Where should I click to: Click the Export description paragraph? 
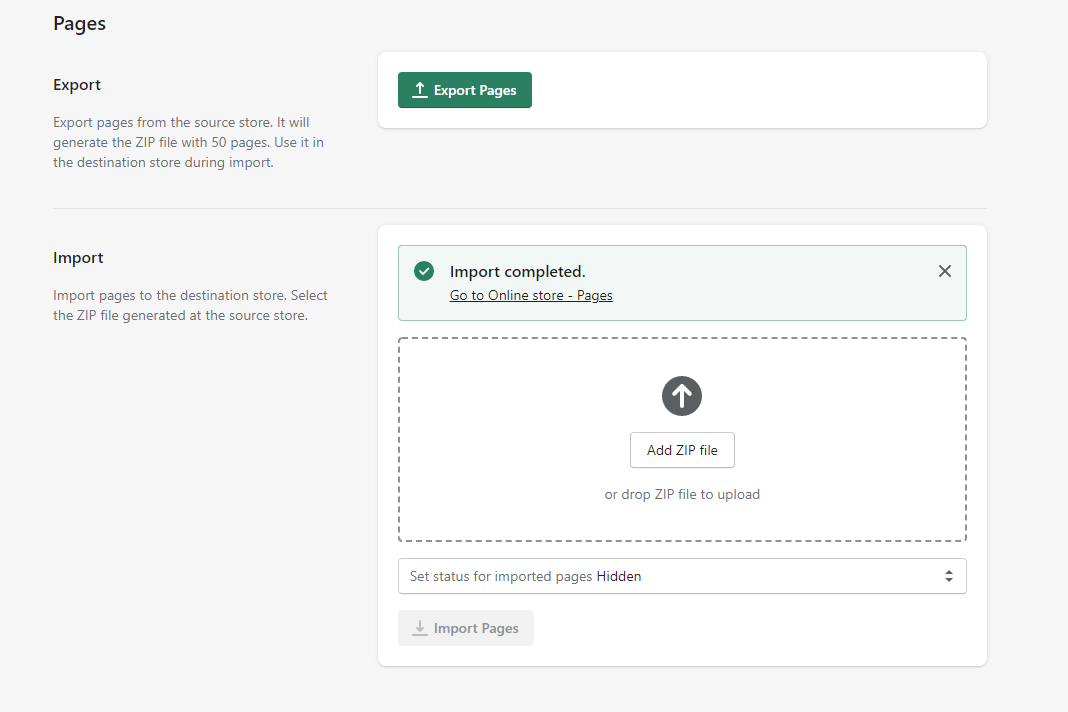pyautogui.click(x=188, y=142)
